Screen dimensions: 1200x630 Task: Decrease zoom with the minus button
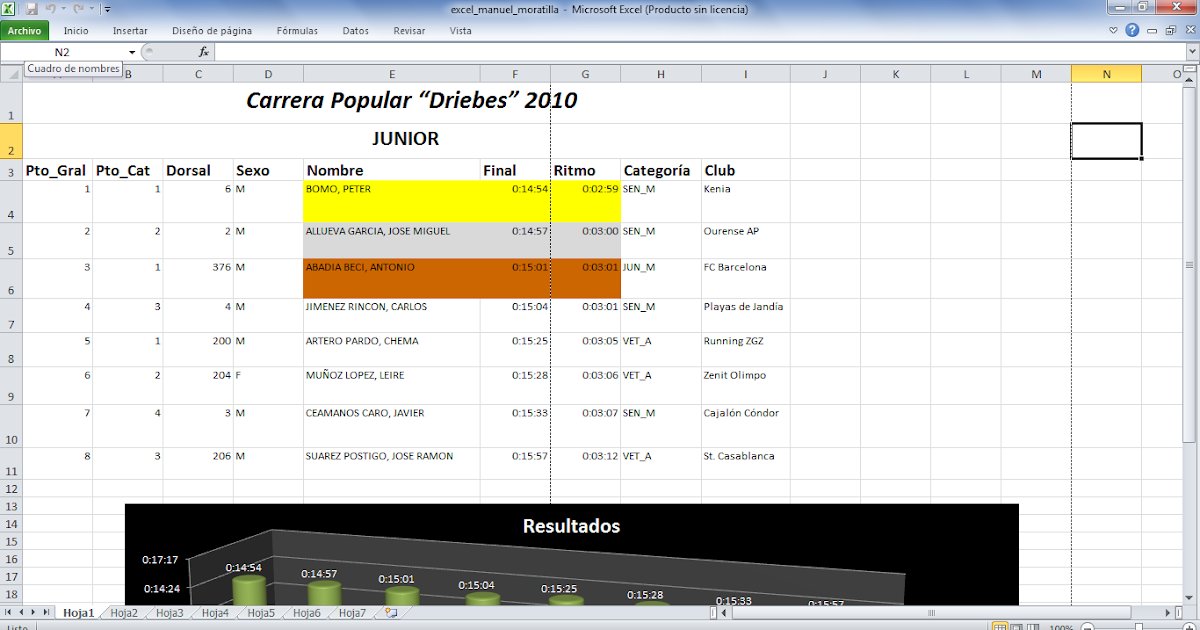tap(1087, 627)
